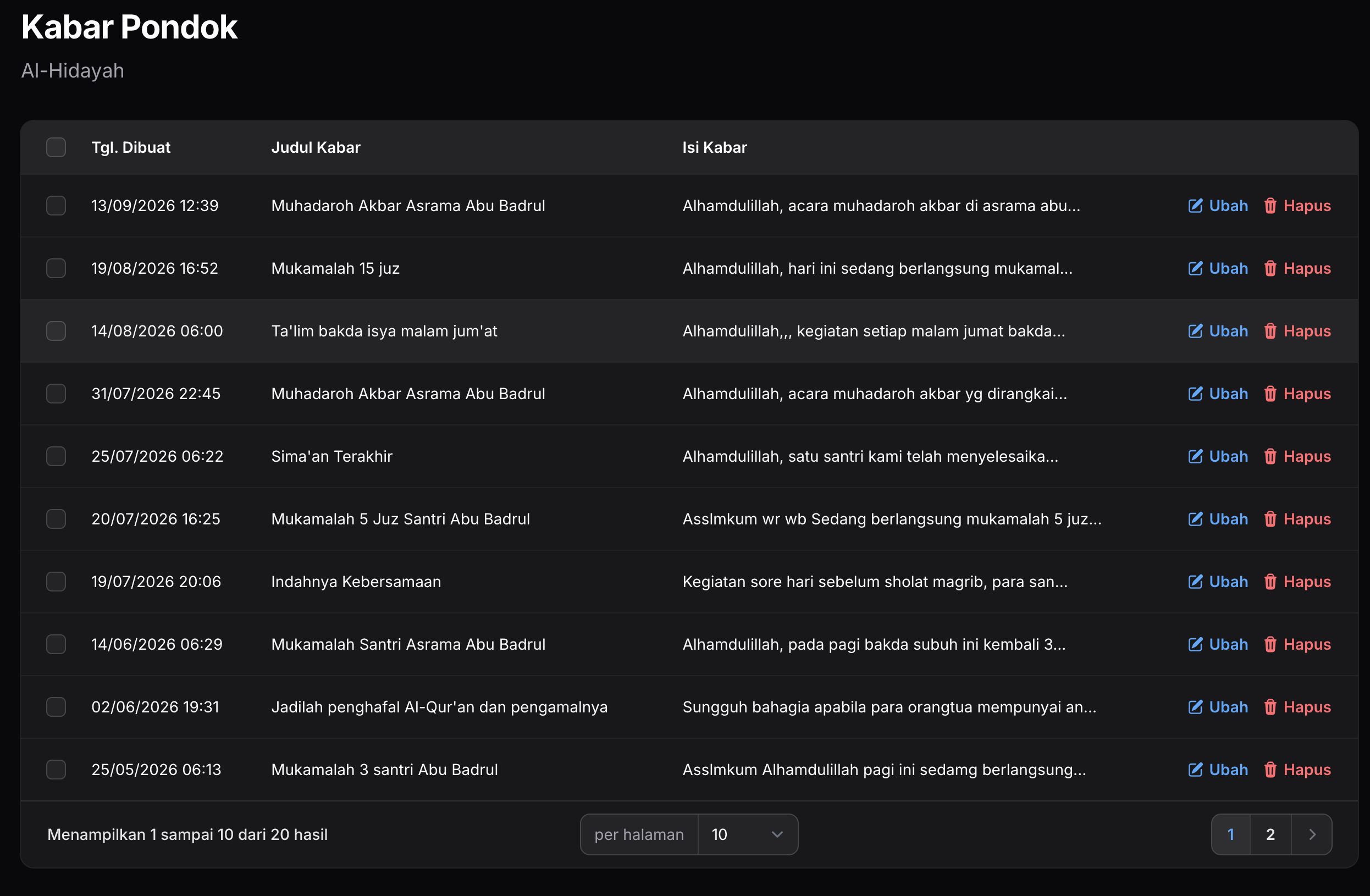Click trash icon for 31/07/2026 22:45 row
The height and width of the screenshot is (896, 1370).
pos(1270,394)
